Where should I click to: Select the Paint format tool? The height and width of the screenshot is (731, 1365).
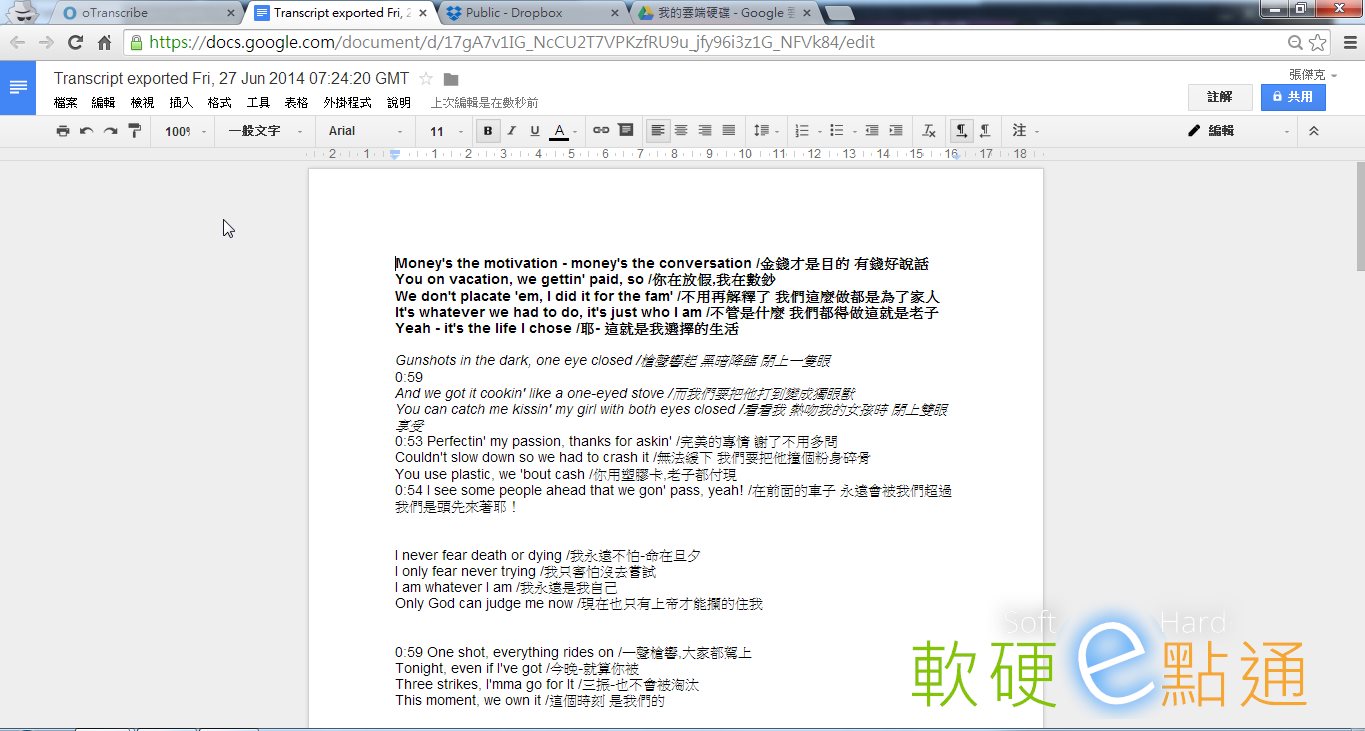pos(135,131)
